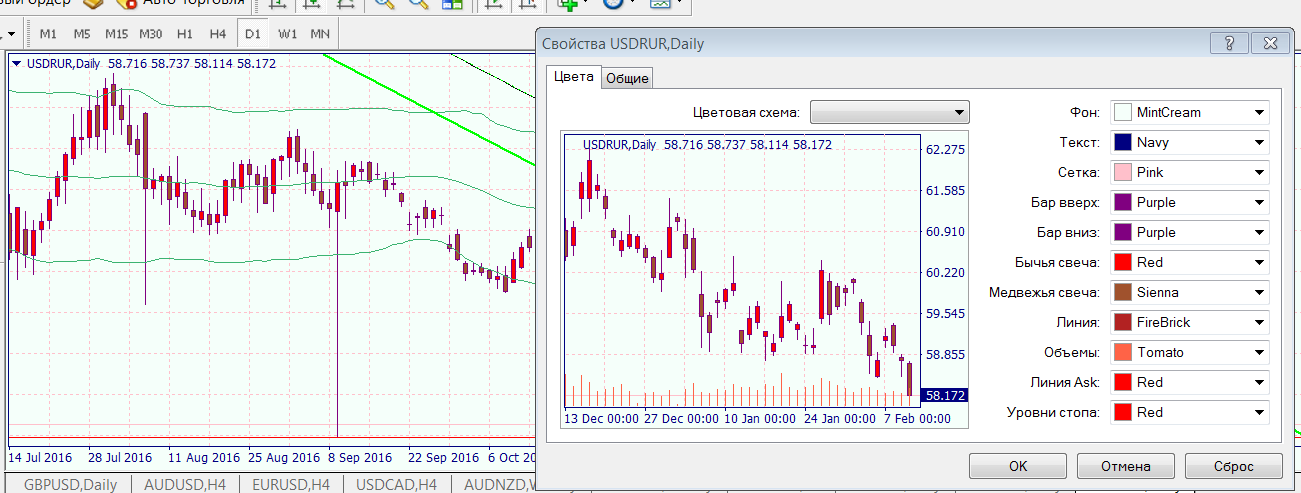Viewport: 1301px width, 493px height.
Task: Switch to the Общие tab
Action: [628, 78]
